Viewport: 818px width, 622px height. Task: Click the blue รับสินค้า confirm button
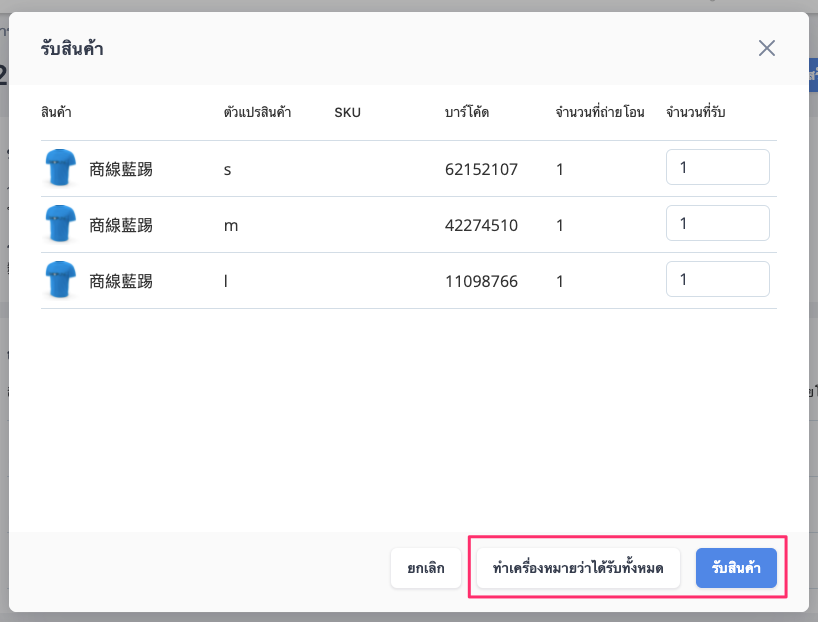coord(736,568)
